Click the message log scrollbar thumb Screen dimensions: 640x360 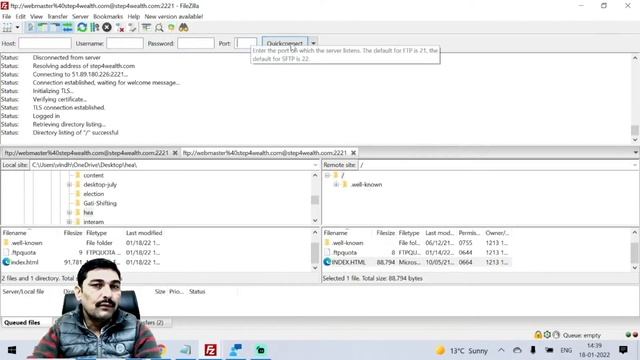(x=635, y=130)
